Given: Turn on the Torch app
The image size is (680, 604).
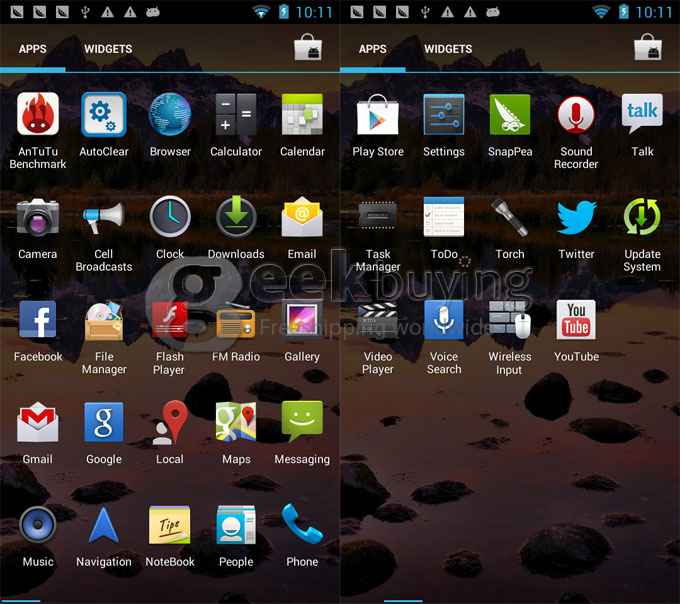Looking at the screenshot, I should [510, 216].
